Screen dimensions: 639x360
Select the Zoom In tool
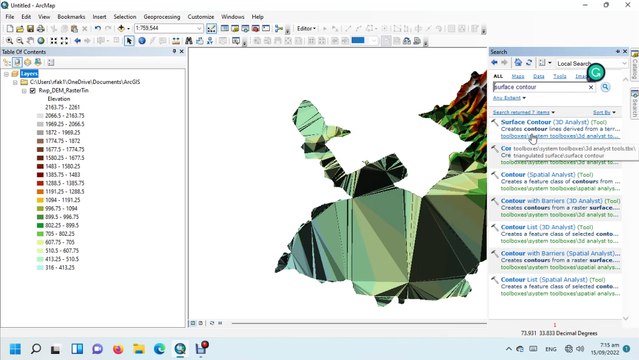click(9, 41)
